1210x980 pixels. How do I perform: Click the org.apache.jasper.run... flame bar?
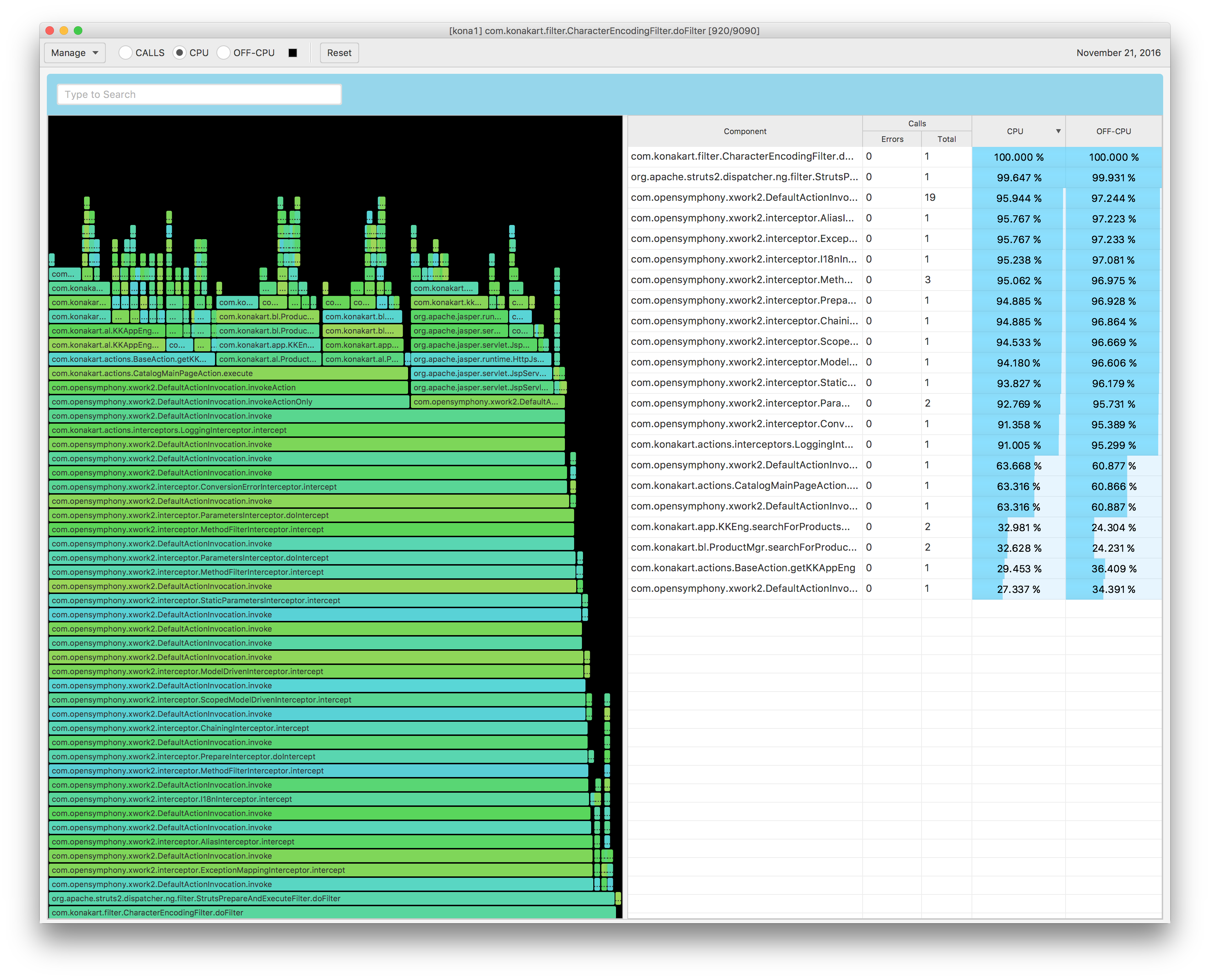click(459, 317)
